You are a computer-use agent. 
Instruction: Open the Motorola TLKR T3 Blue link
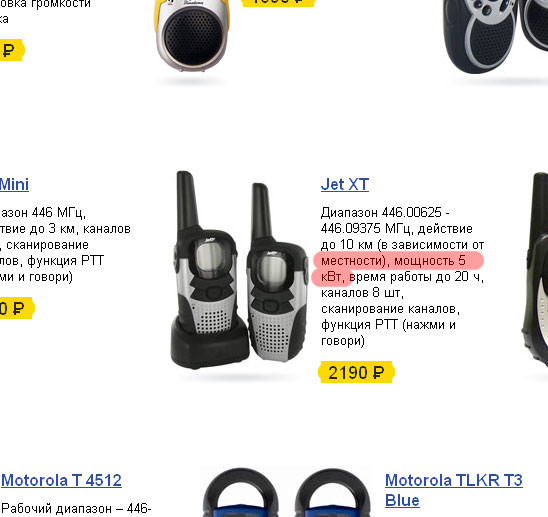454,490
